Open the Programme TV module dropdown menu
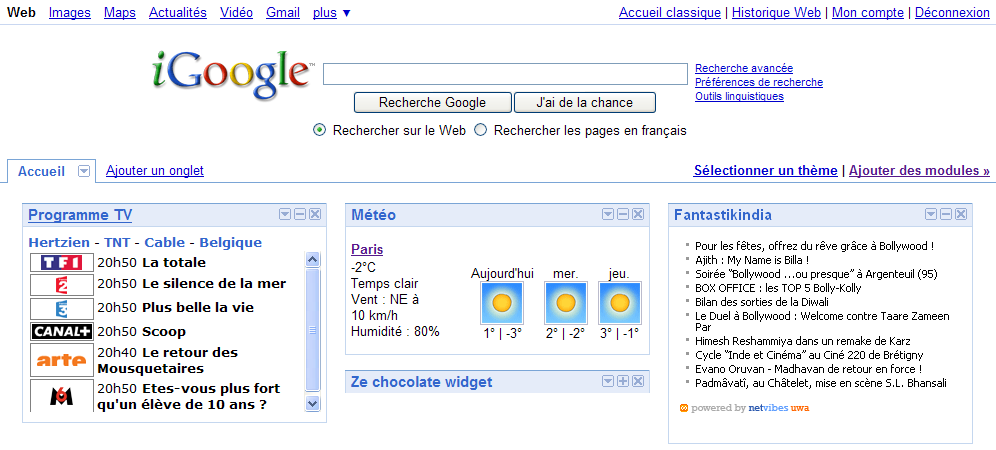 pos(285,214)
